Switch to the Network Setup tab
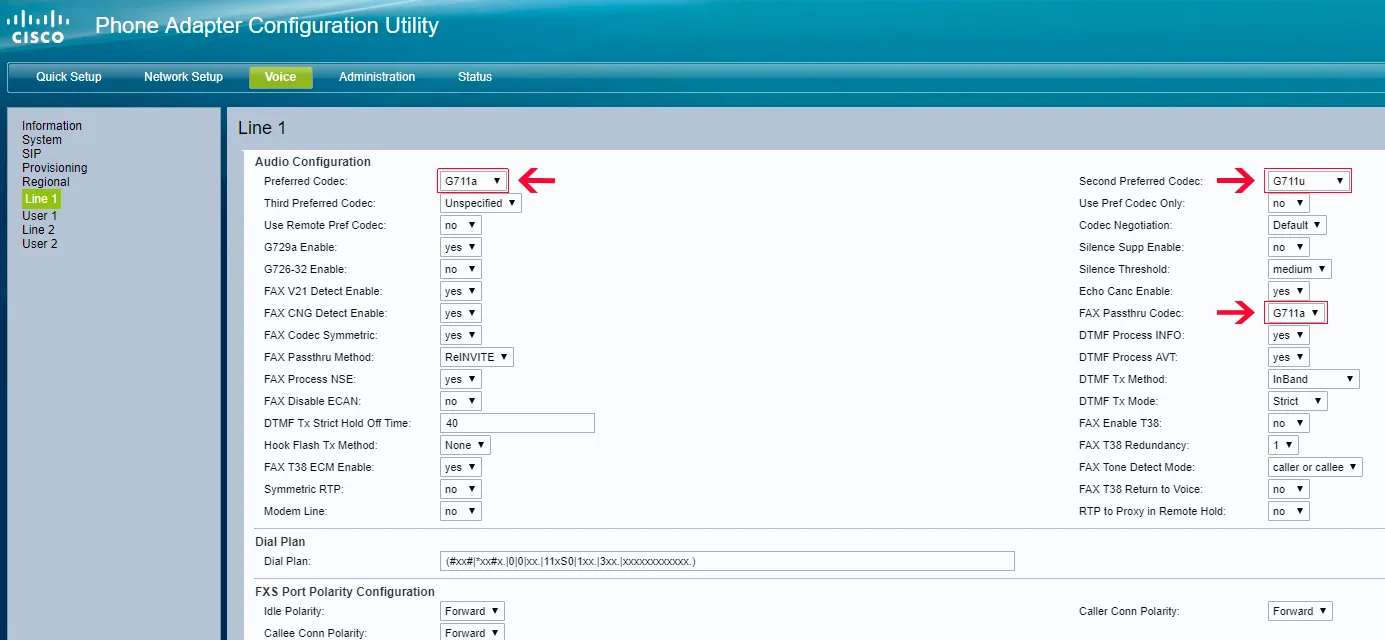Image resolution: width=1385 pixels, height=640 pixels. [183, 77]
